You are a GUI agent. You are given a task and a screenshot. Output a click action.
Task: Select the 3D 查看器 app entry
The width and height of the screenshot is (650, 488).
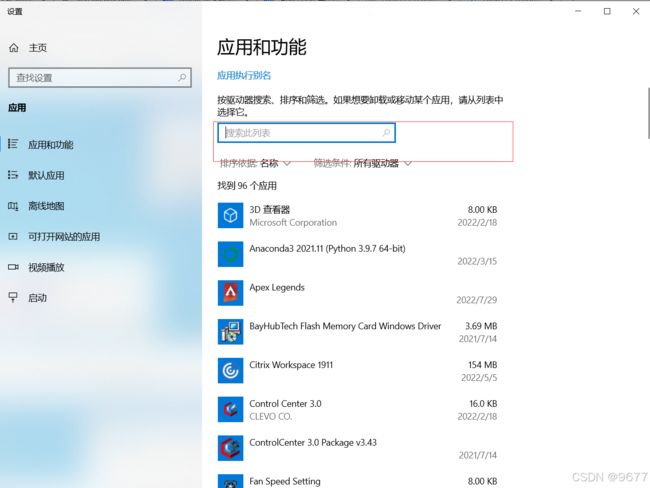tap(357, 216)
